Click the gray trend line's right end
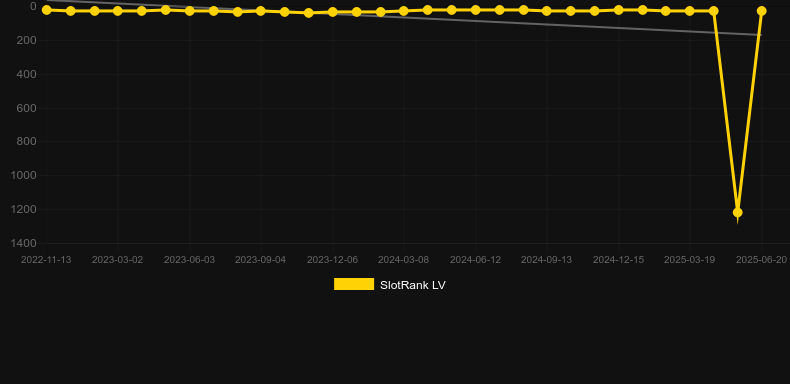Viewport: 790px width, 384px height. coord(760,35)
